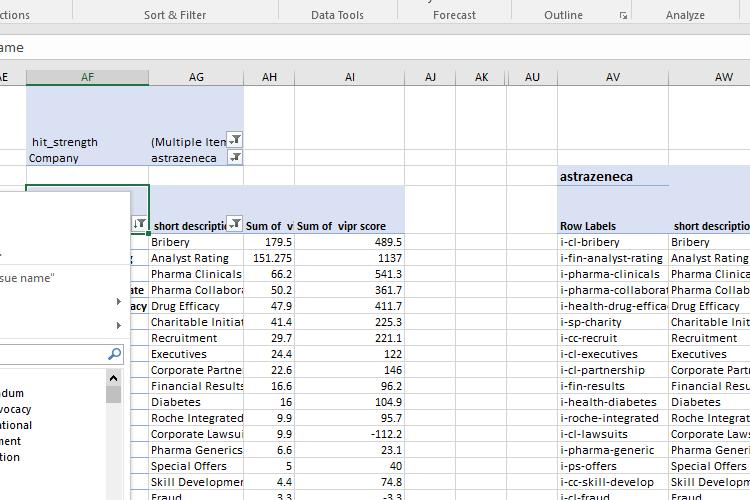
Task: Select the Analyst Rating cell in column AG
Action: coord(196,258)
